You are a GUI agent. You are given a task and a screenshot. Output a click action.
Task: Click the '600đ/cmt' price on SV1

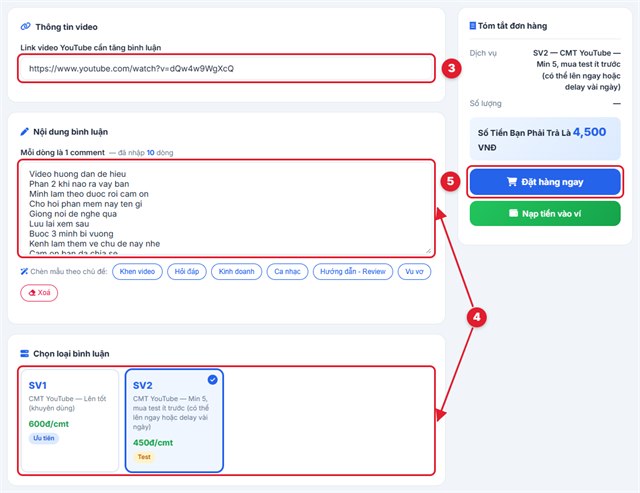coord(49,424)
